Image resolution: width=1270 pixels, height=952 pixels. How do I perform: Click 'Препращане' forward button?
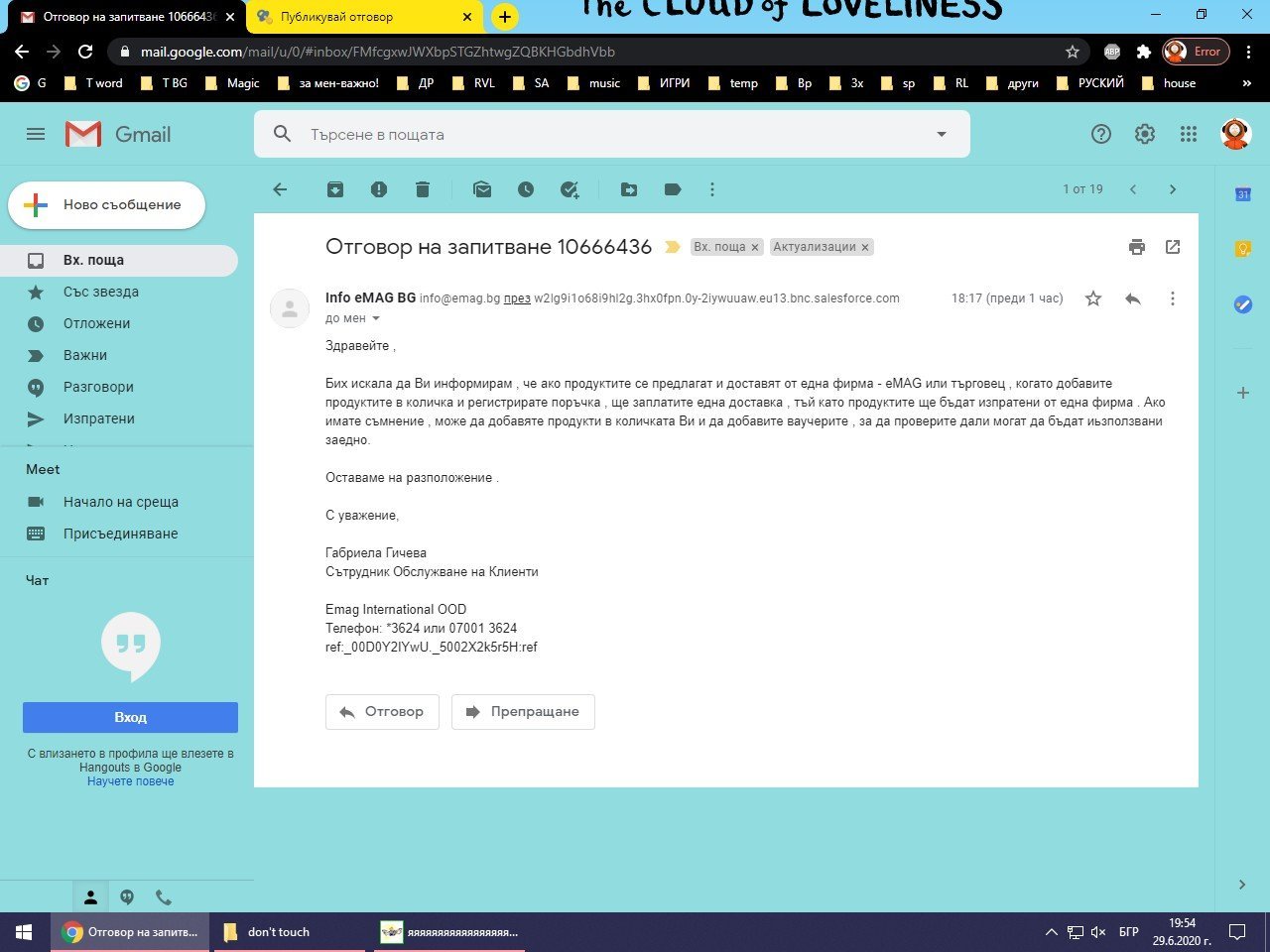523,712
